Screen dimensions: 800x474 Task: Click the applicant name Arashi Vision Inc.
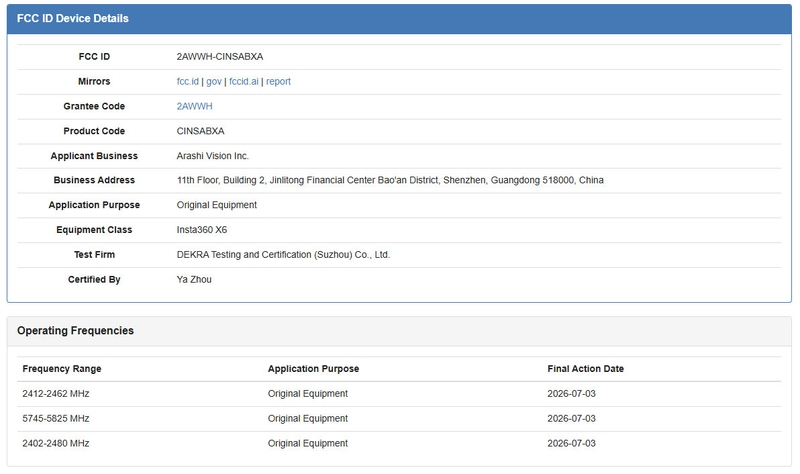213,156
